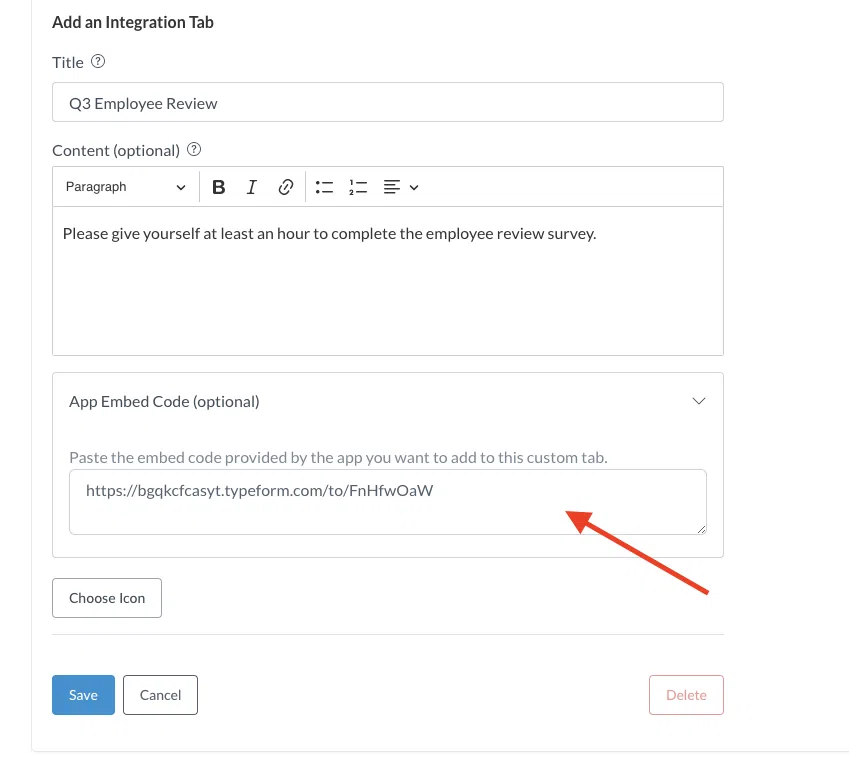
Task: Click the Q3 Employee Review title field
Action: pos(387,103)
